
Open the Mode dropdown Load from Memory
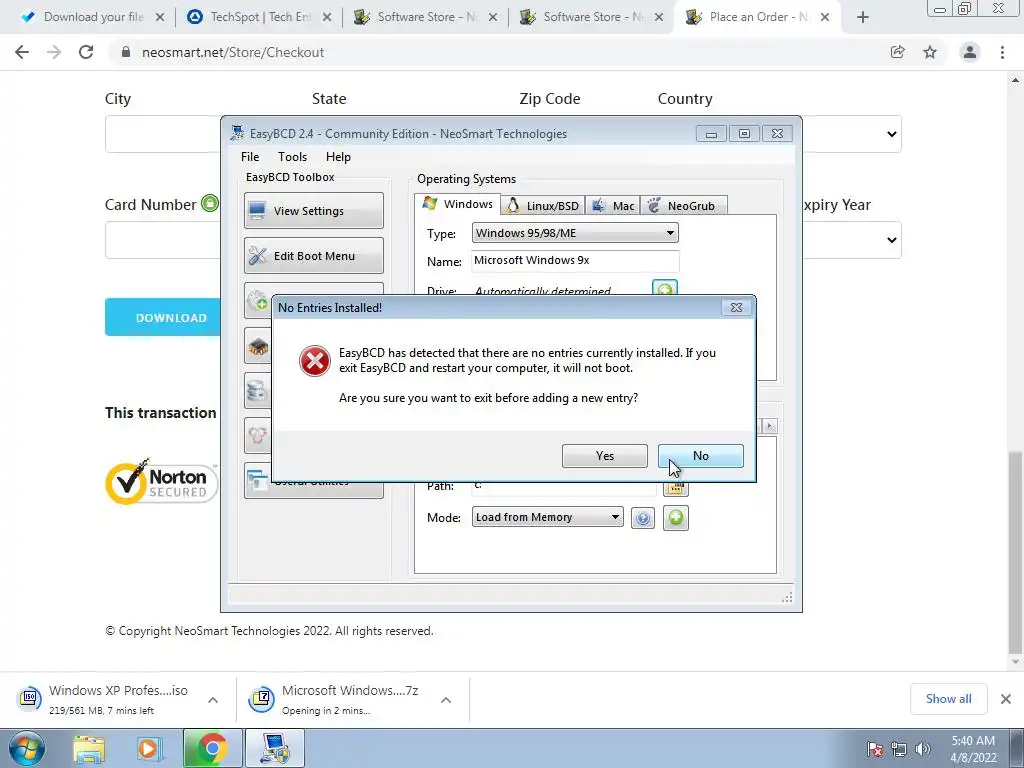[547, 517]
